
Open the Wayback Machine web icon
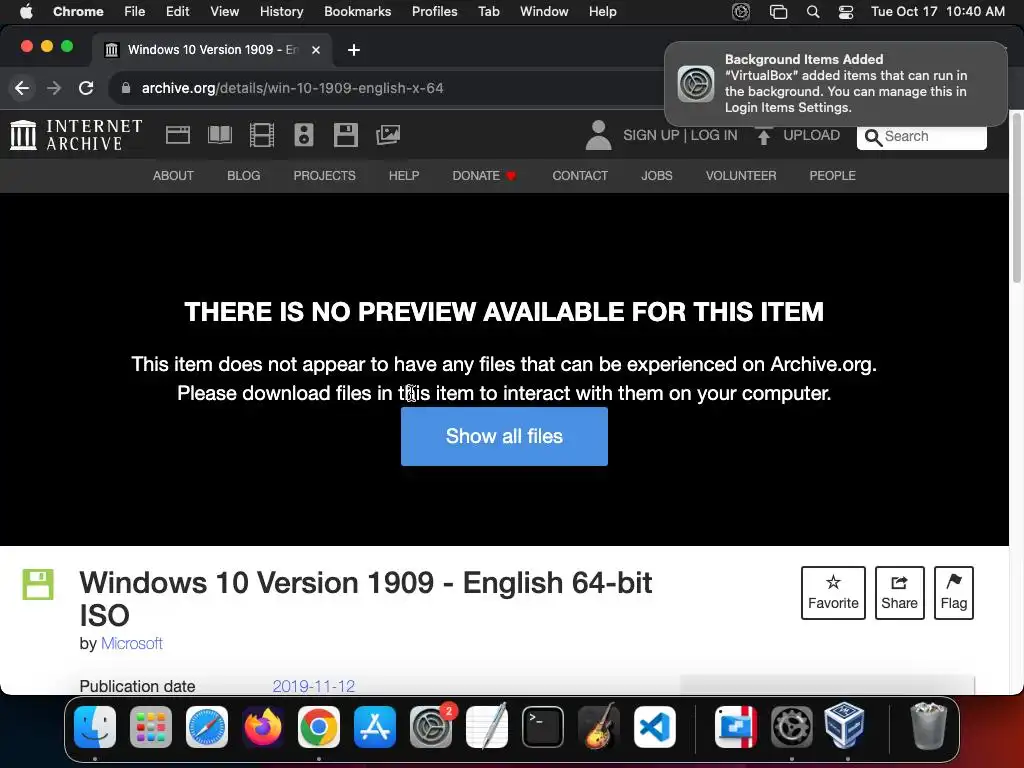tap(178, 135)
